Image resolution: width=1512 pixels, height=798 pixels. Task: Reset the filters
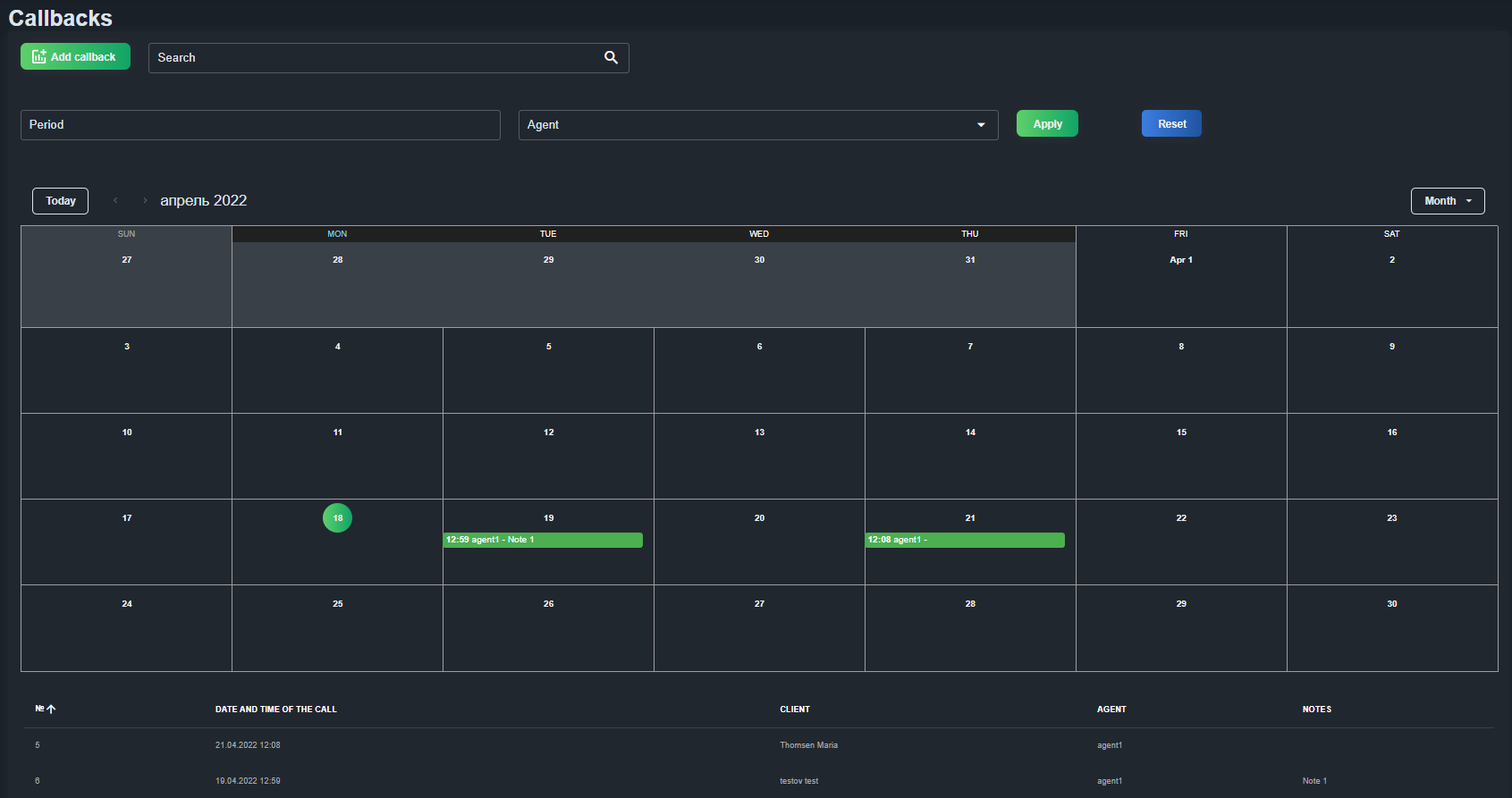point(1171,123)
